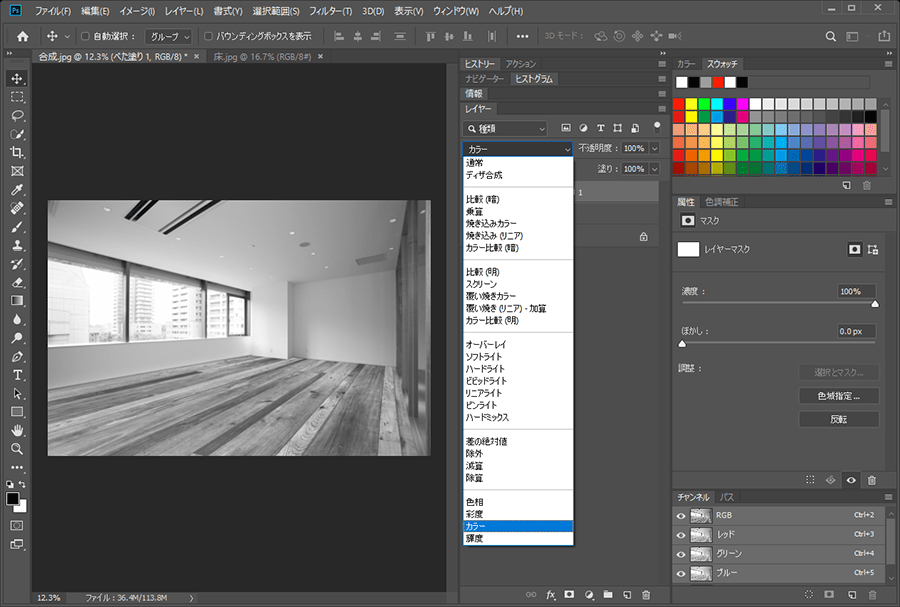Click the trash icon in Layers panel
Viewport: 900px width, 607px height.
point(646,595)
